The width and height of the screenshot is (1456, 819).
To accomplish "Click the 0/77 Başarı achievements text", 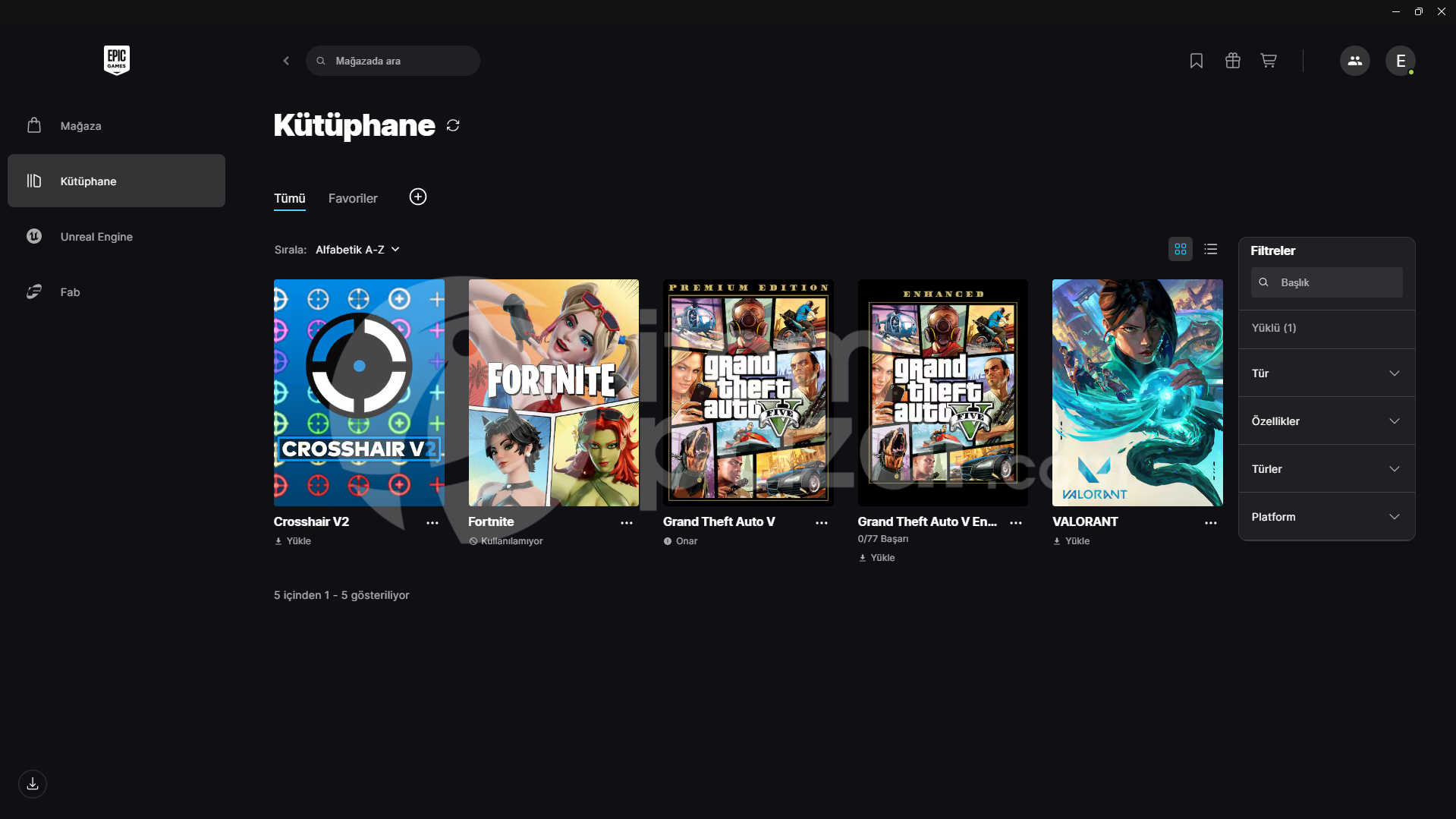I will point(883,539).
